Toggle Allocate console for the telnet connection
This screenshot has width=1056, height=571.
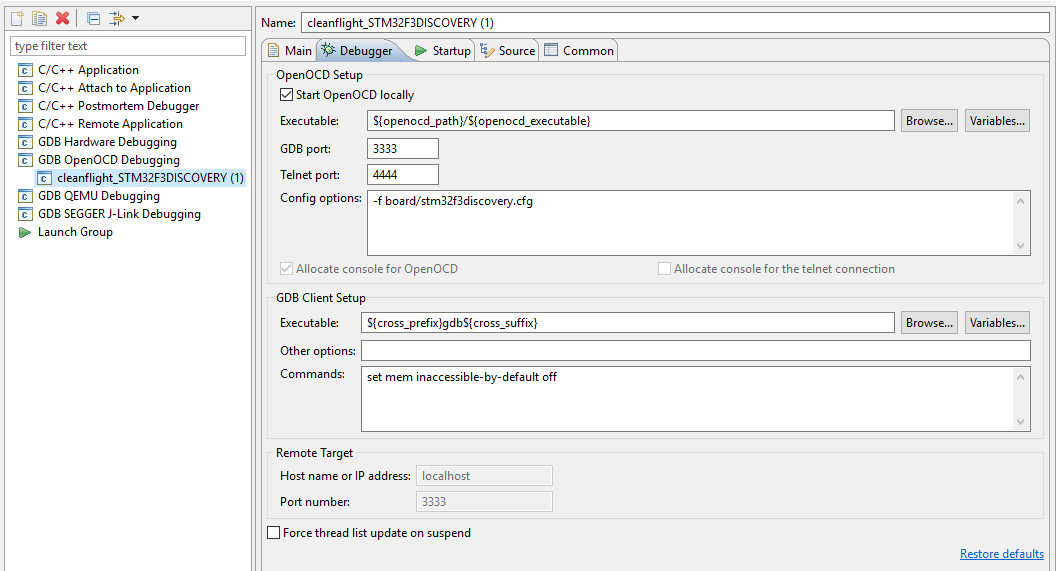pos(664,269)
